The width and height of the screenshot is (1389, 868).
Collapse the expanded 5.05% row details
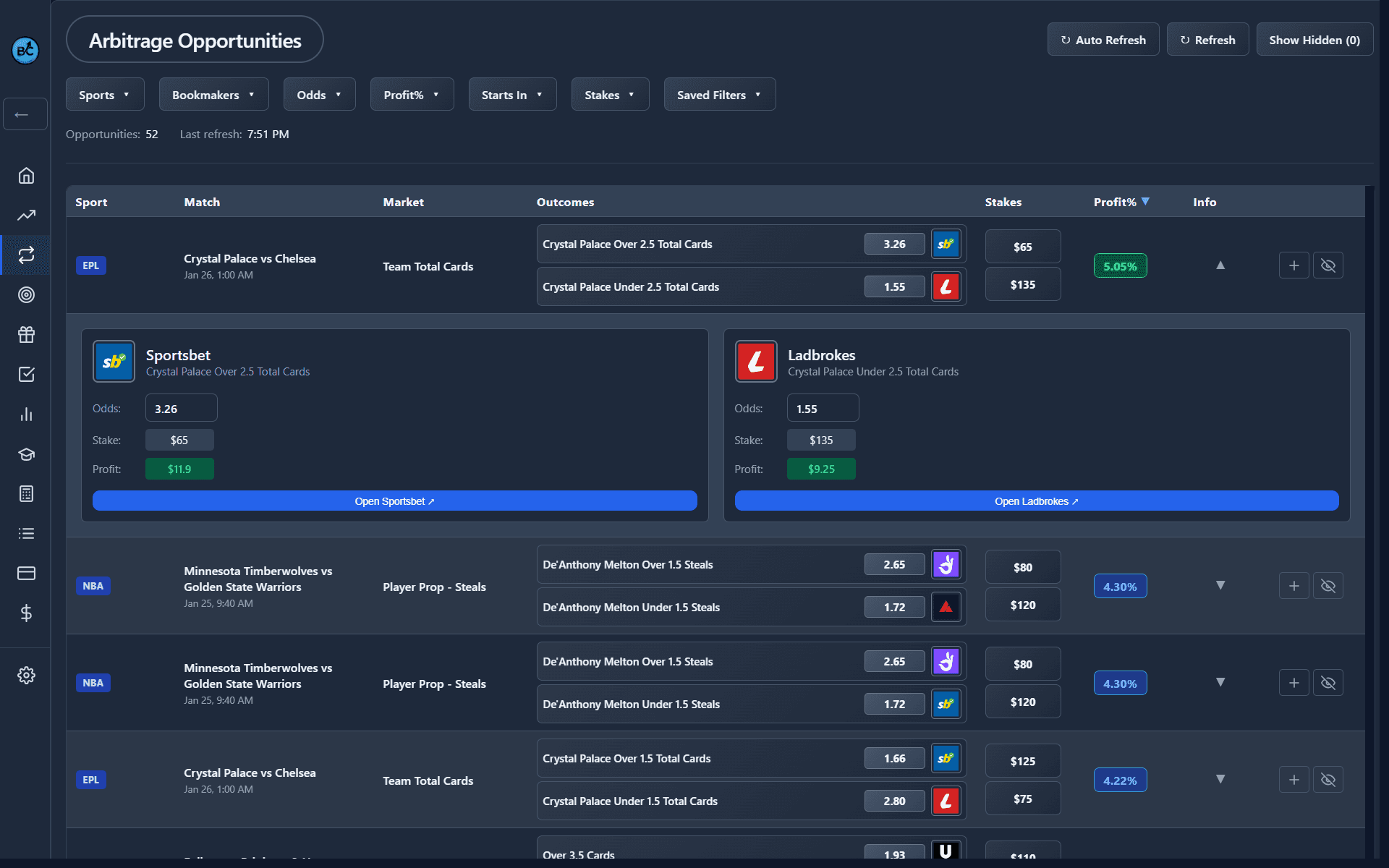coord(1220,265)
